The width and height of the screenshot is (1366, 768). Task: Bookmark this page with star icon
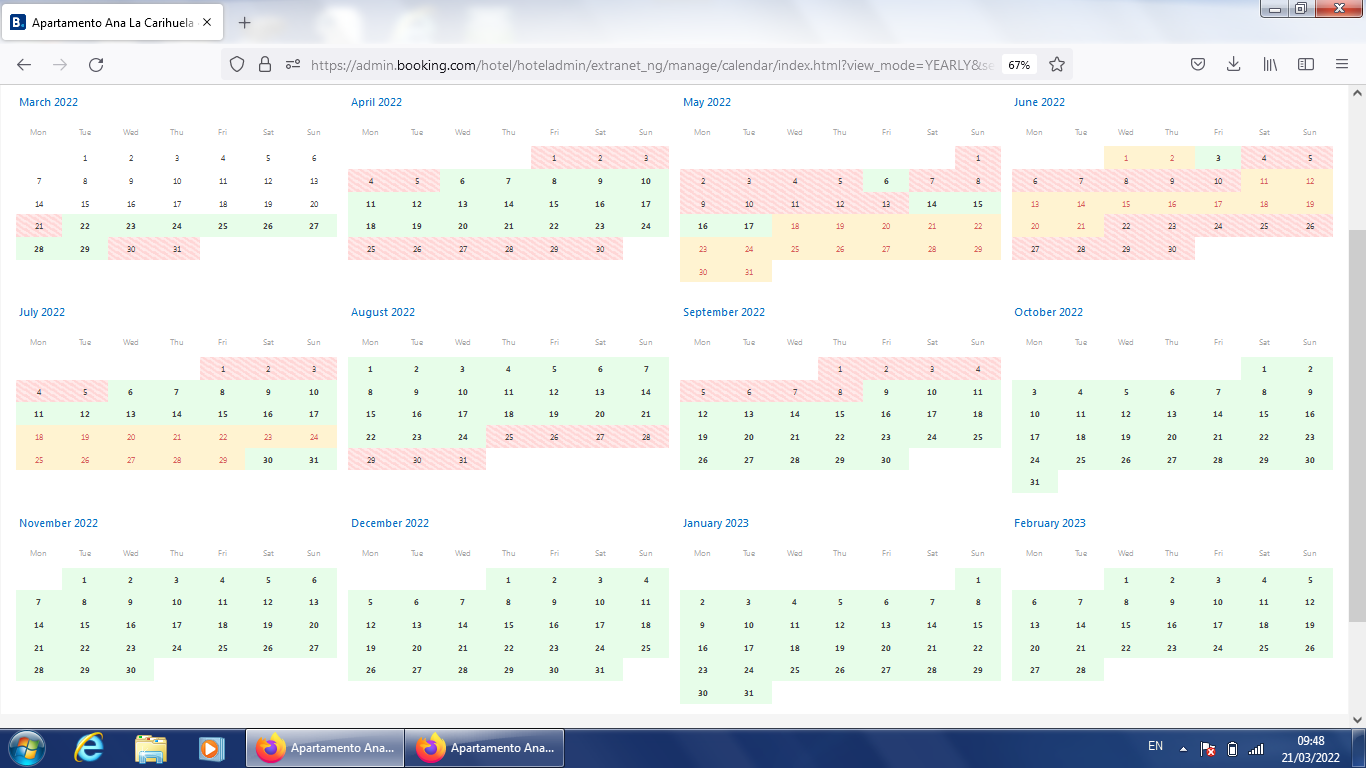[x=1057, y=64]
